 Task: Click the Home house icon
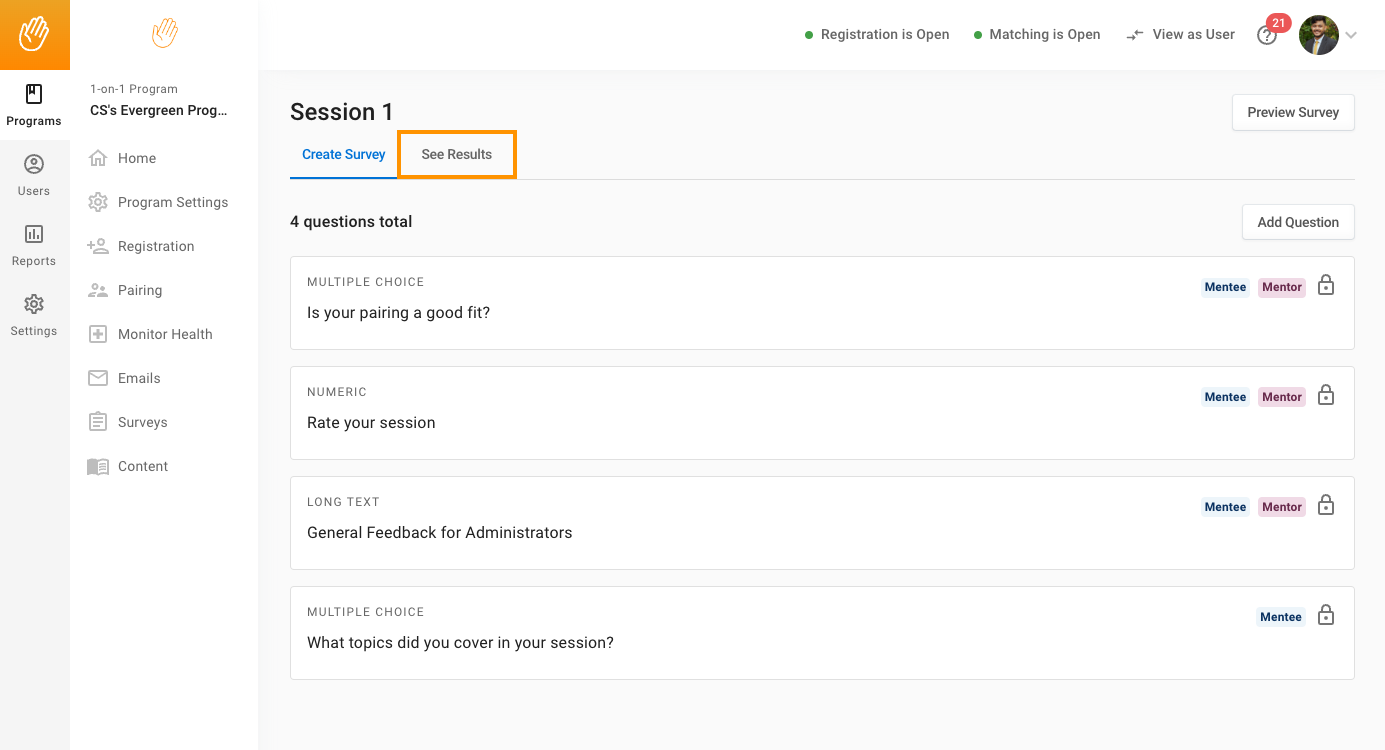click(98, 158)
